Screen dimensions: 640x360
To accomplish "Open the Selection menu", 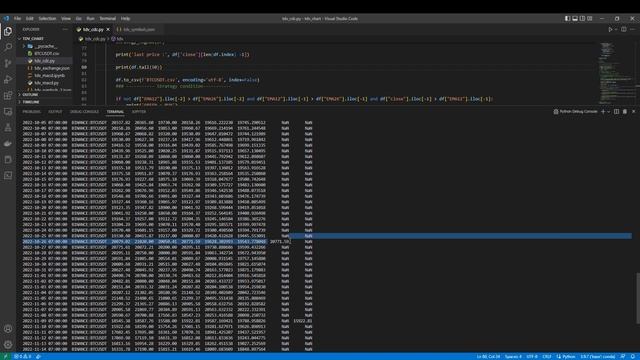I will tap(47, 18).
